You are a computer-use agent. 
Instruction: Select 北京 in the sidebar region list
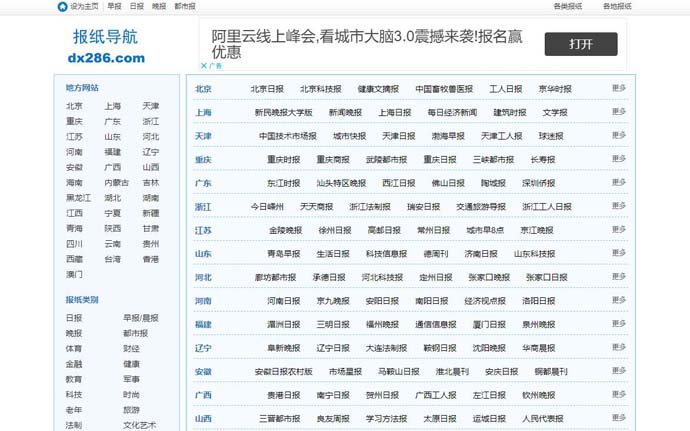coord(74,106)
